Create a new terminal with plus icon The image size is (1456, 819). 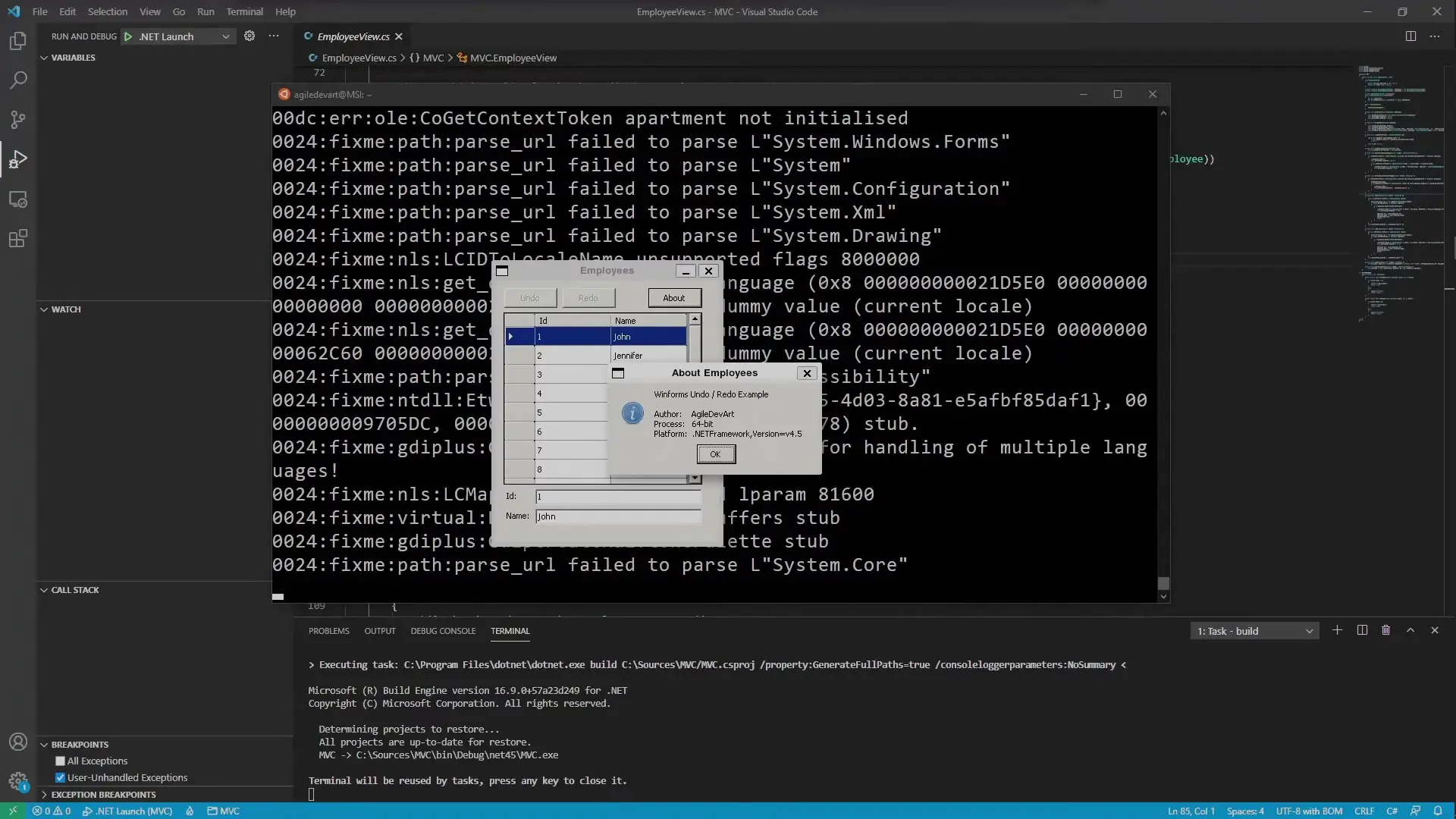click(x=1338, y=630)
